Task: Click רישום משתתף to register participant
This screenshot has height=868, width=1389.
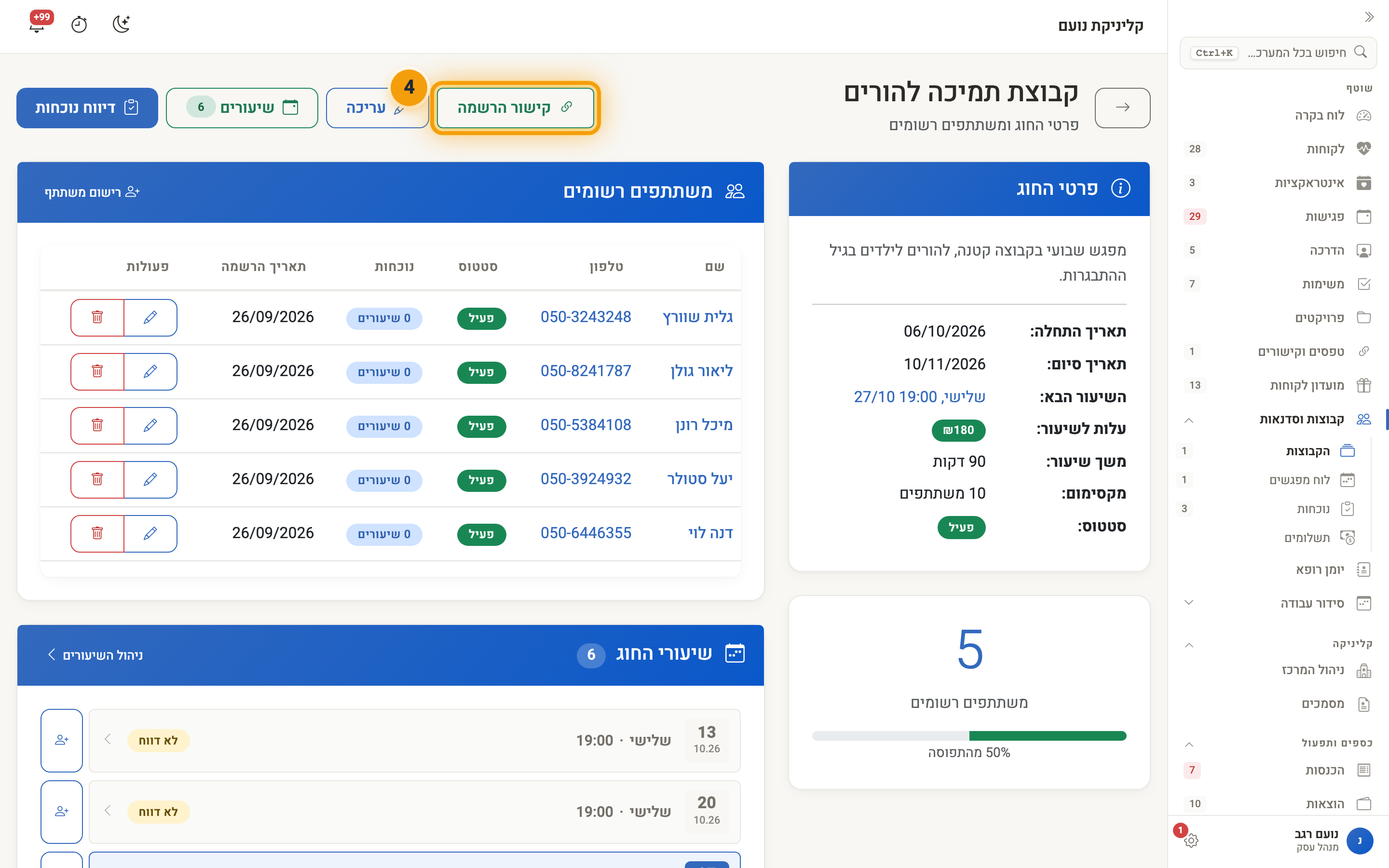Action: tap(93, 192)
